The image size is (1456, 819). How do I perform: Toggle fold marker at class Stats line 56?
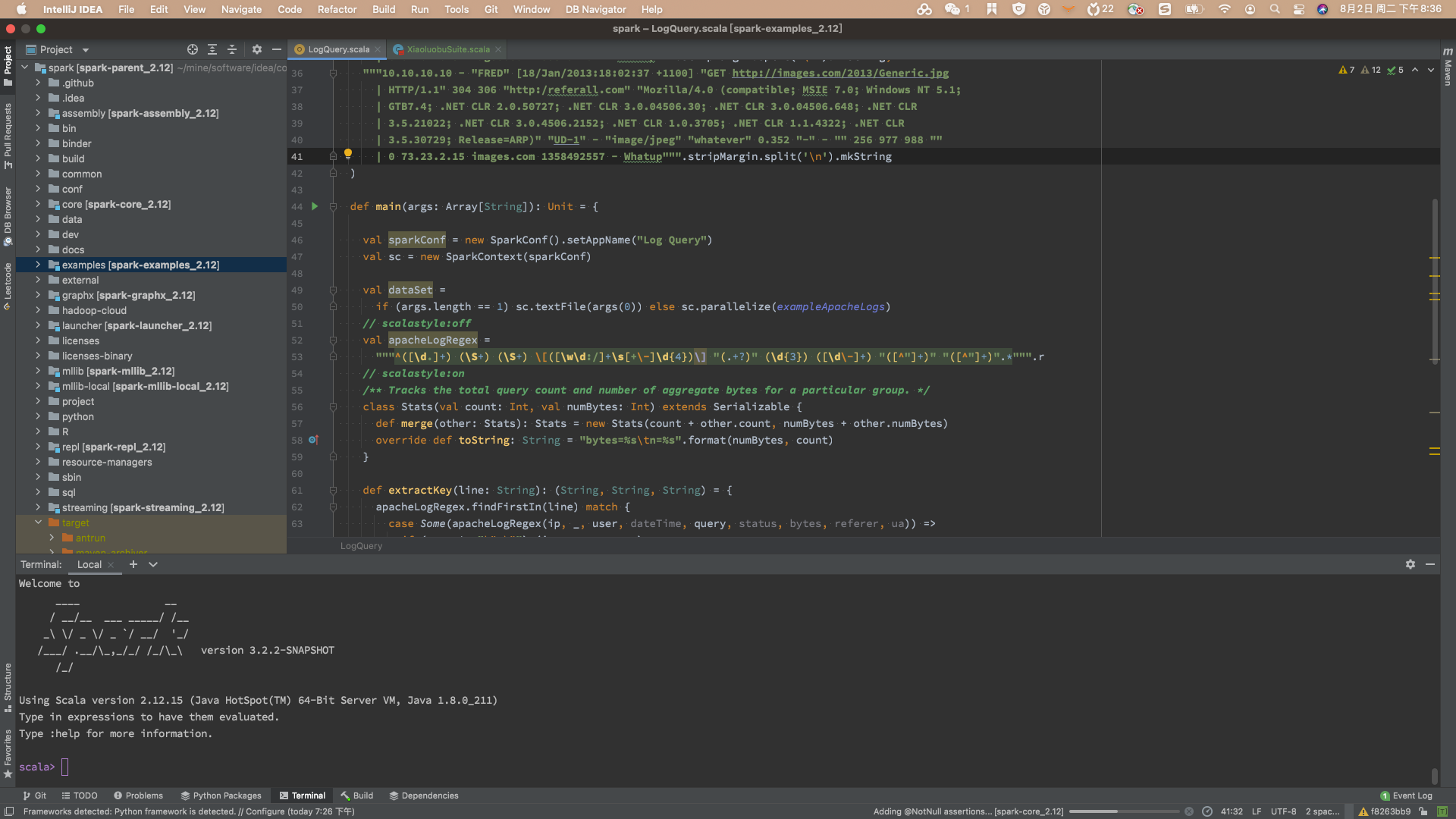(x=333, y=407)
